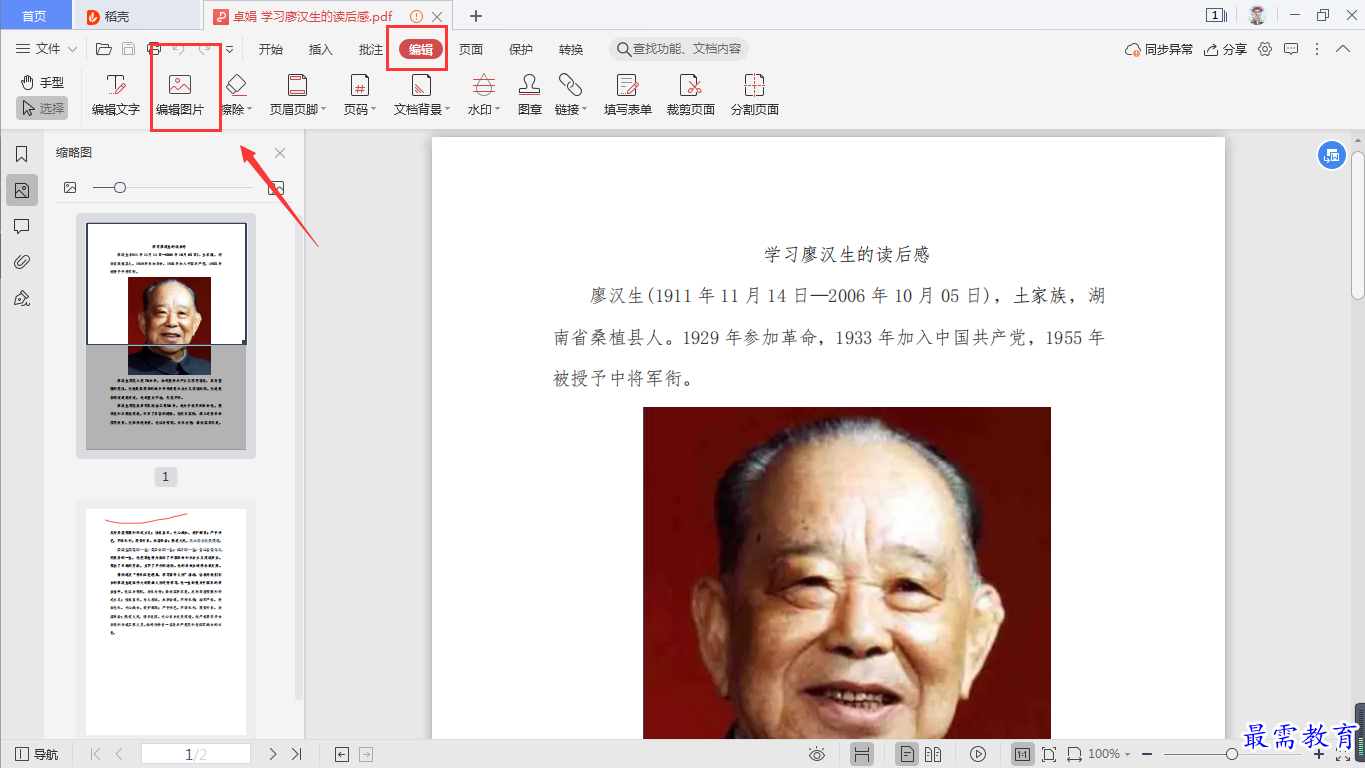Open the 首页 home tab
1365x768 pixels.
click(x=35, y=16)
